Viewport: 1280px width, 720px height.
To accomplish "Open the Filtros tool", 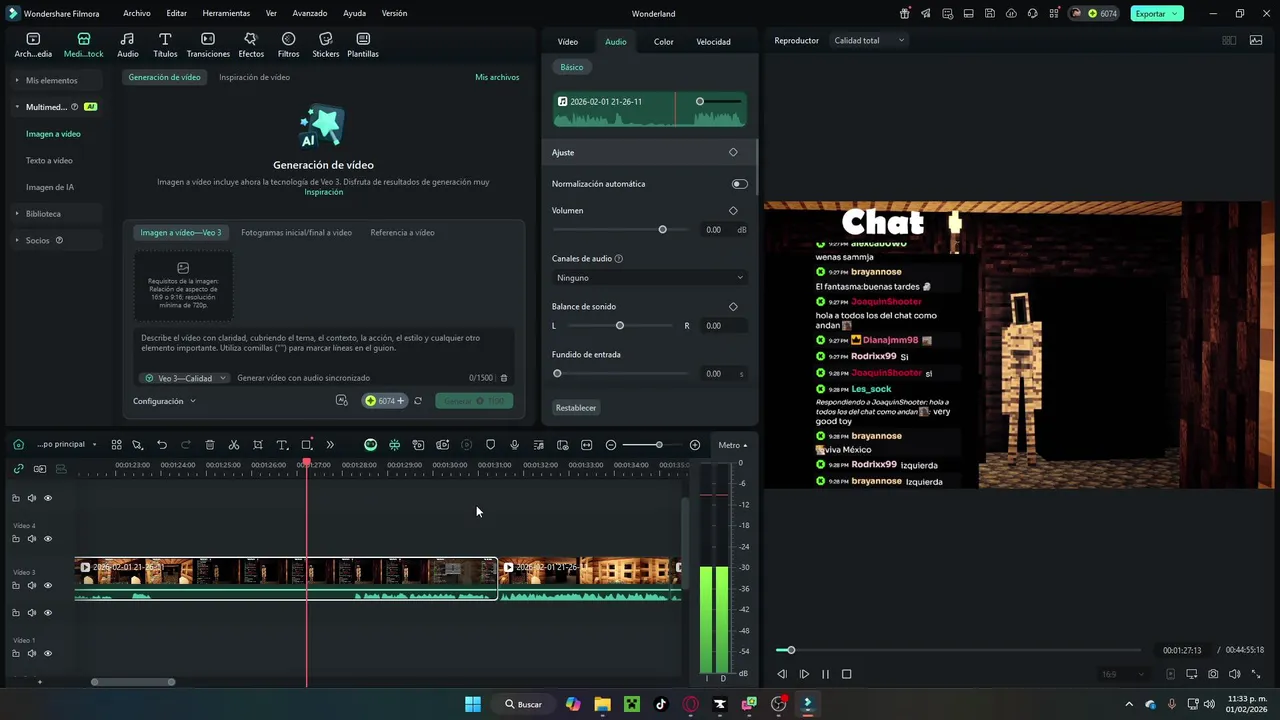I will coord(288,45).
